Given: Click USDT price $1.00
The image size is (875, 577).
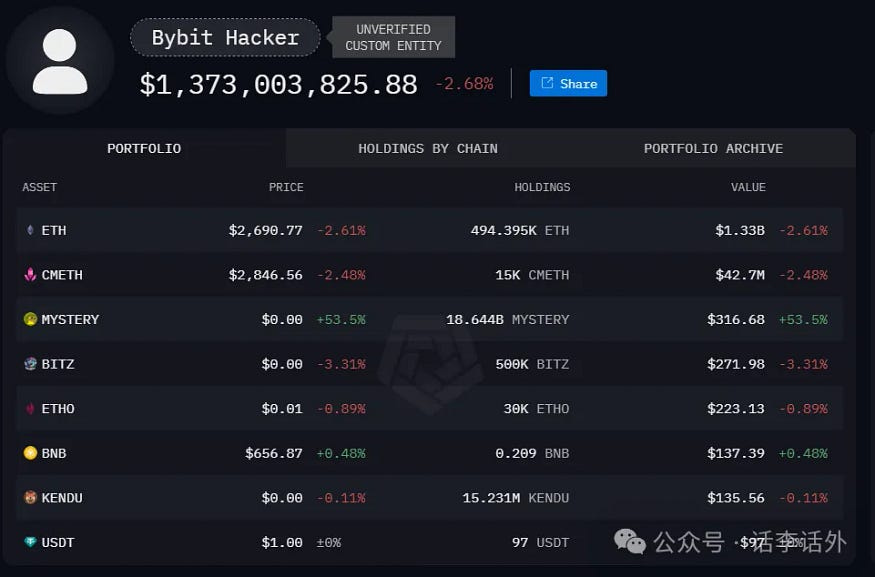Looking at the screenshot, I should 282,542.
